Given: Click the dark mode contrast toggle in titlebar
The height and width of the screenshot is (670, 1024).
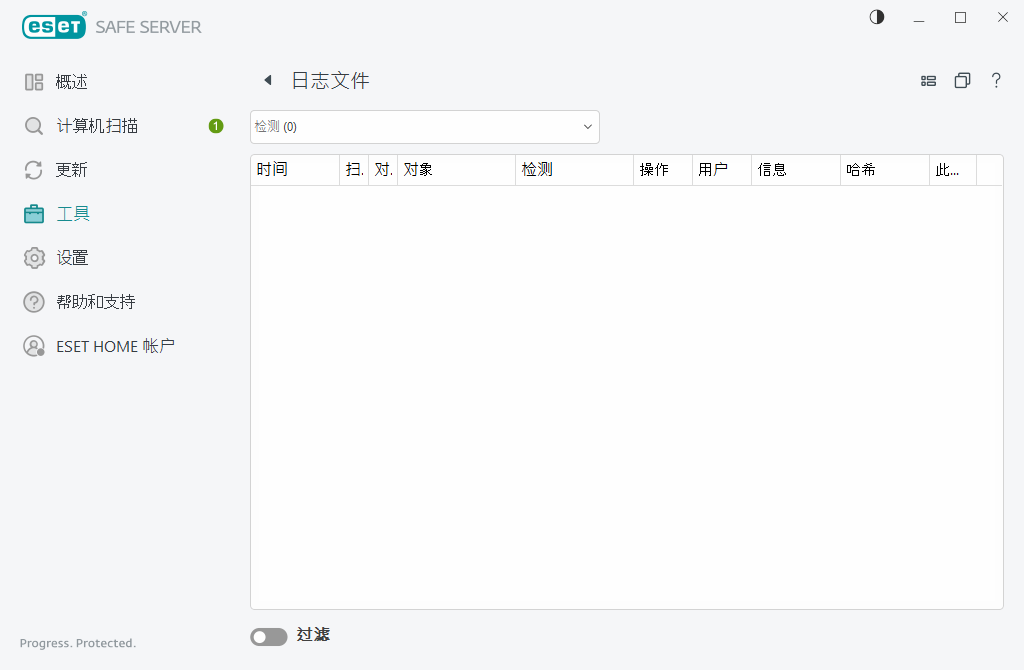Looking at the screenshot, I should [876, 17].
